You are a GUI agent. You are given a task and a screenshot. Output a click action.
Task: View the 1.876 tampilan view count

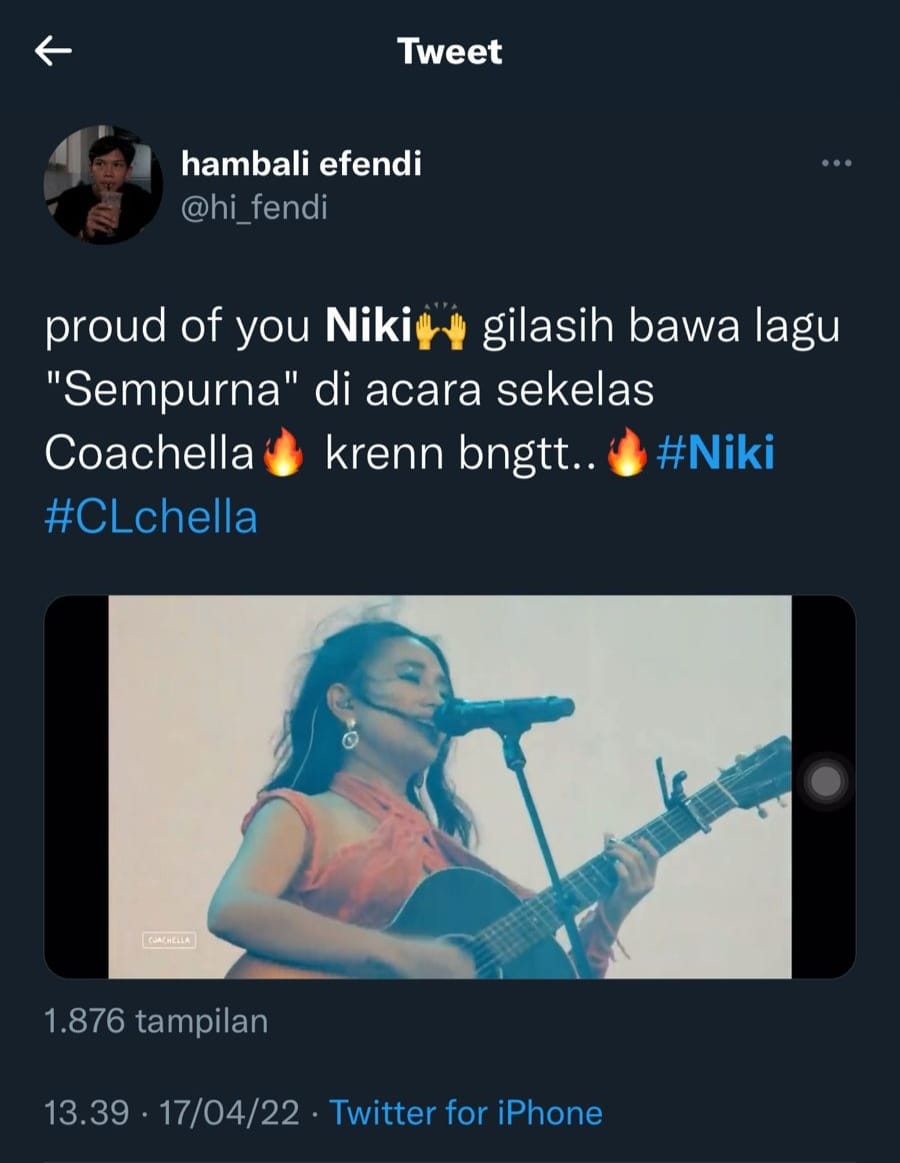(x=156, y=1021)
